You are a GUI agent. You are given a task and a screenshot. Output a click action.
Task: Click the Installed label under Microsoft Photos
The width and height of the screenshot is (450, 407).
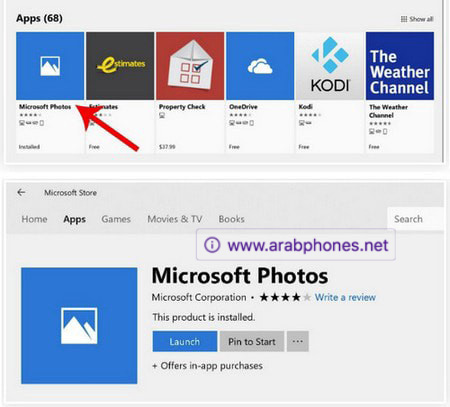29,147
